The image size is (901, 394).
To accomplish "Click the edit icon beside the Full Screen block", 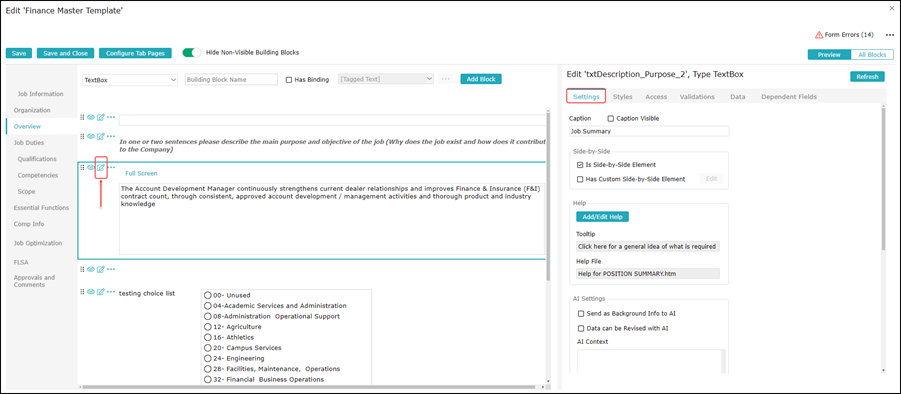I will click(101, 167).
